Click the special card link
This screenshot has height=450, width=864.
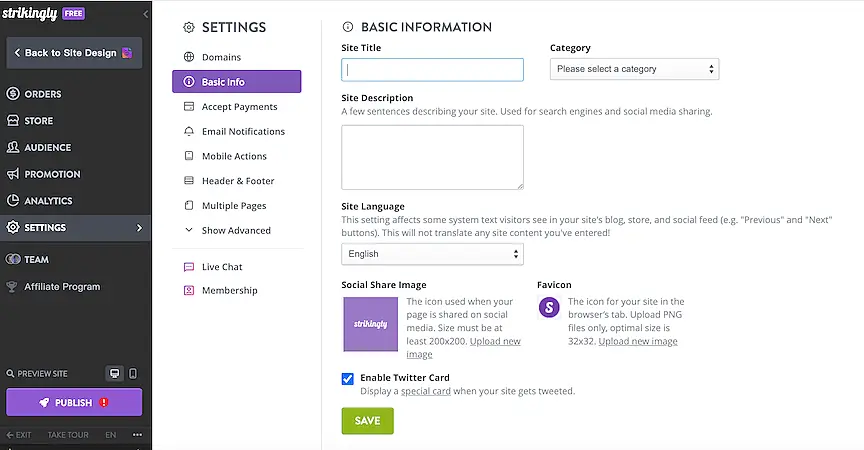(x=426, y=391)
